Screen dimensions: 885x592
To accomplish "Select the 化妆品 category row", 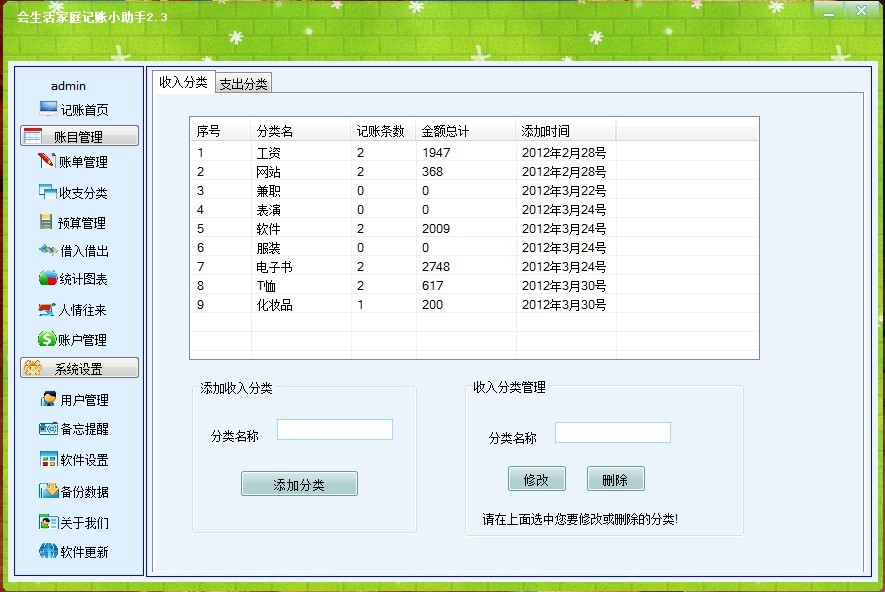I will 474,305.
